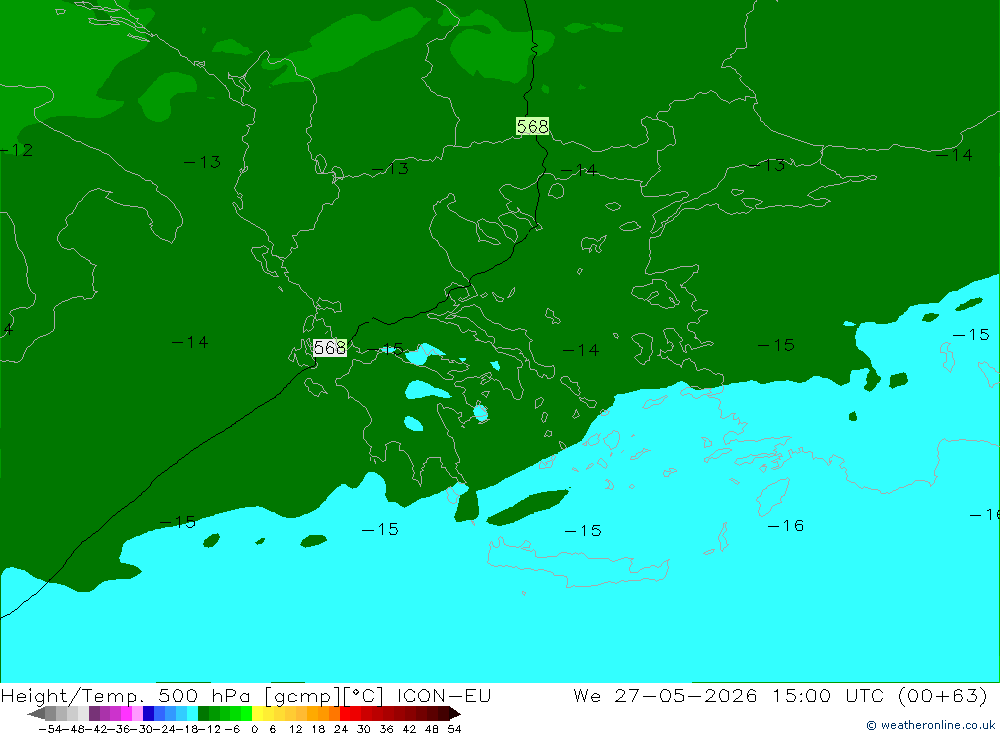Click legend value 30

pos(364,729)
